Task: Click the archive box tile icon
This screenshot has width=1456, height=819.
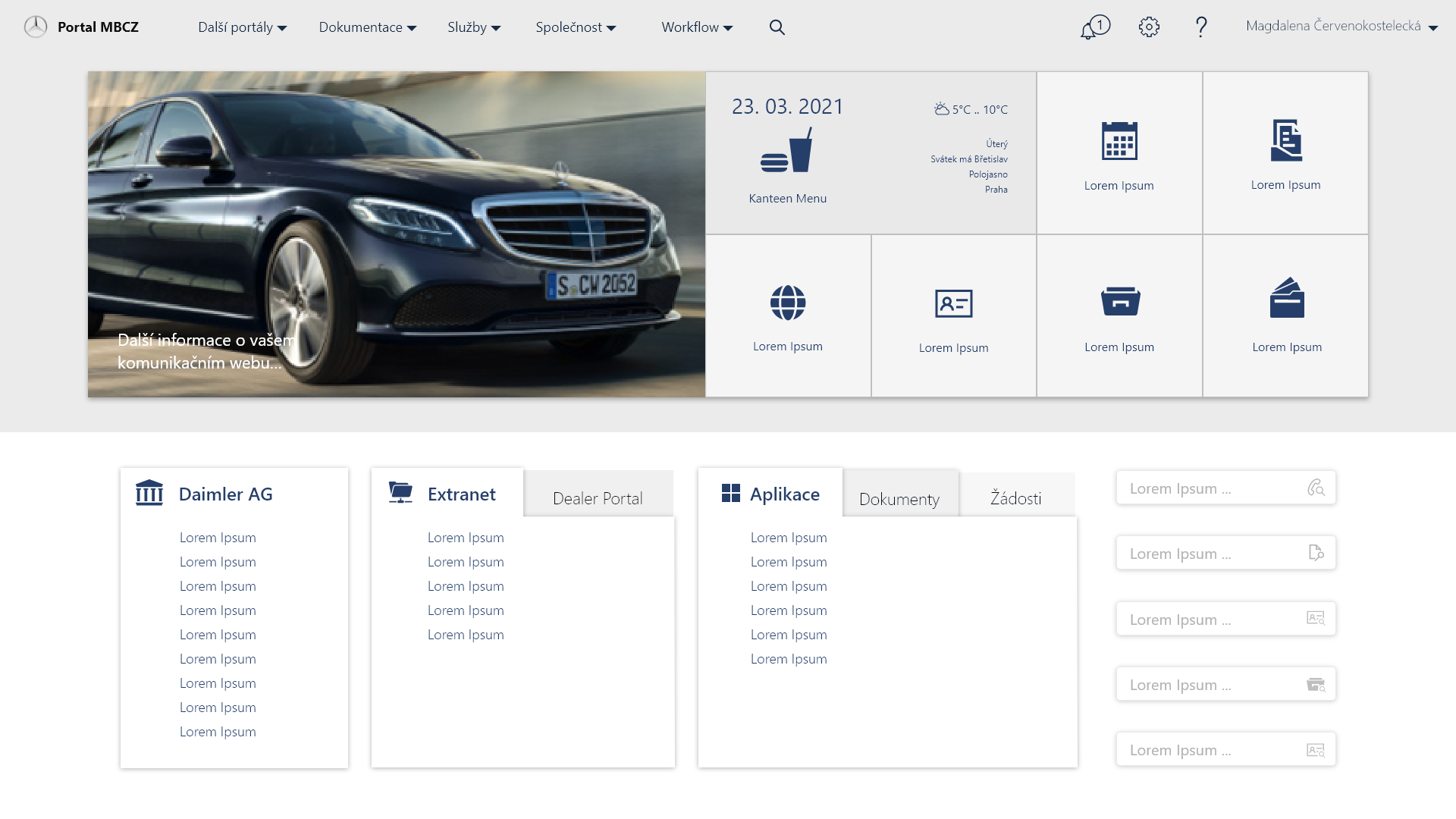Action: click(x=1120, y=301)
